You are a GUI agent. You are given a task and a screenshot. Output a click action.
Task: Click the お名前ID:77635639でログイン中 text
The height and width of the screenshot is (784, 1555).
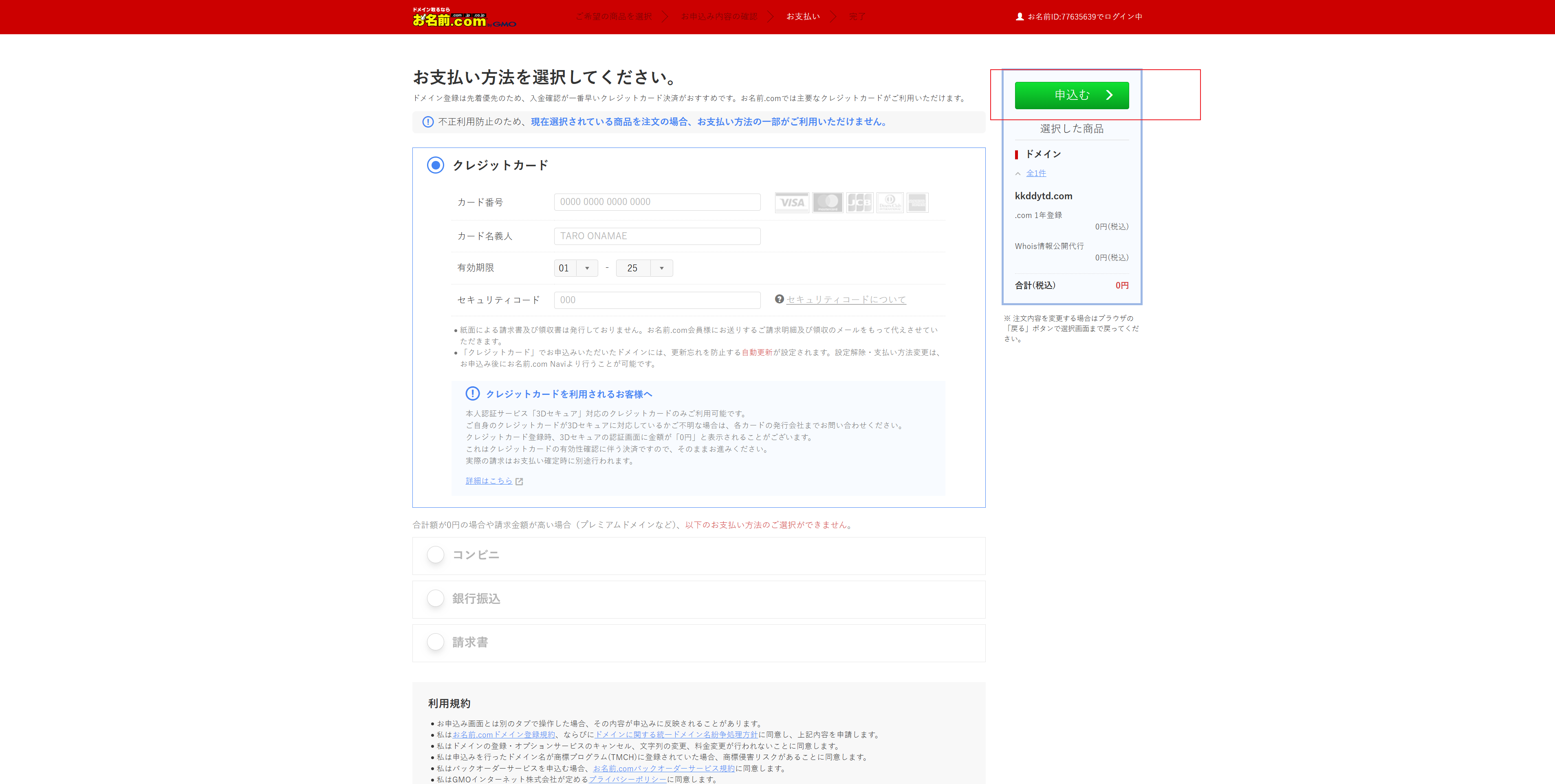point(1085,17)
